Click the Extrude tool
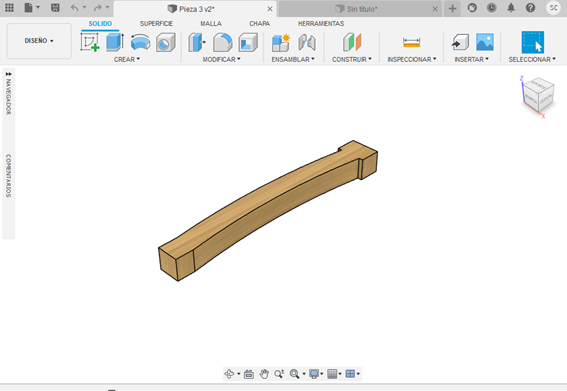Image resolution: width=567 pixels, height=391 pixels. (115, 42)
